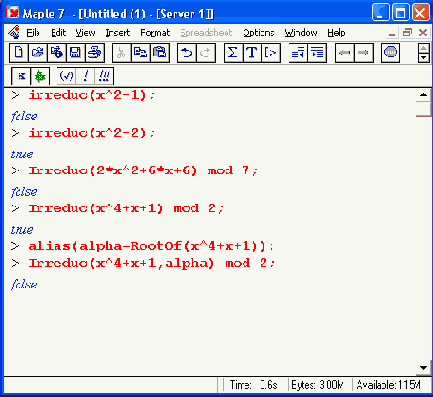Screen dimensions: 433x397
Task: Undo the last action with the undo arrow
Action: (x=187, y=53)
